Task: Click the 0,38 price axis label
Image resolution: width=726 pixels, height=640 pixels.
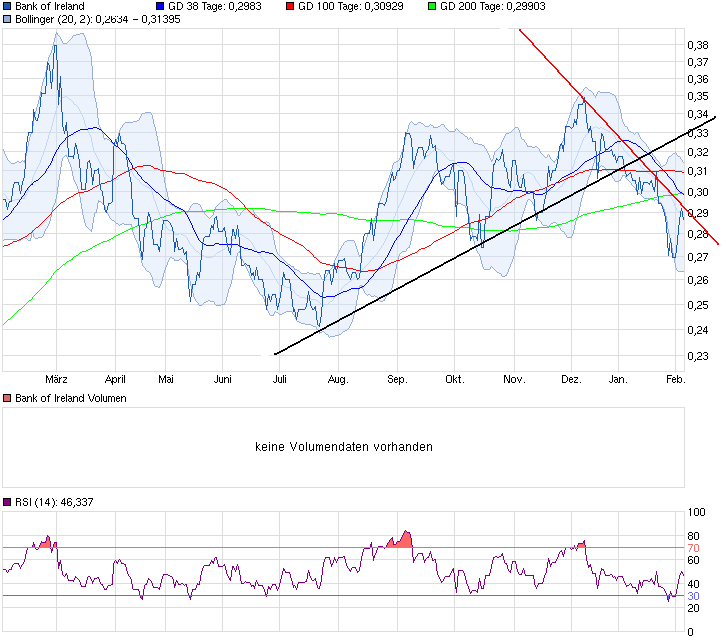Action: pos(697,45)
